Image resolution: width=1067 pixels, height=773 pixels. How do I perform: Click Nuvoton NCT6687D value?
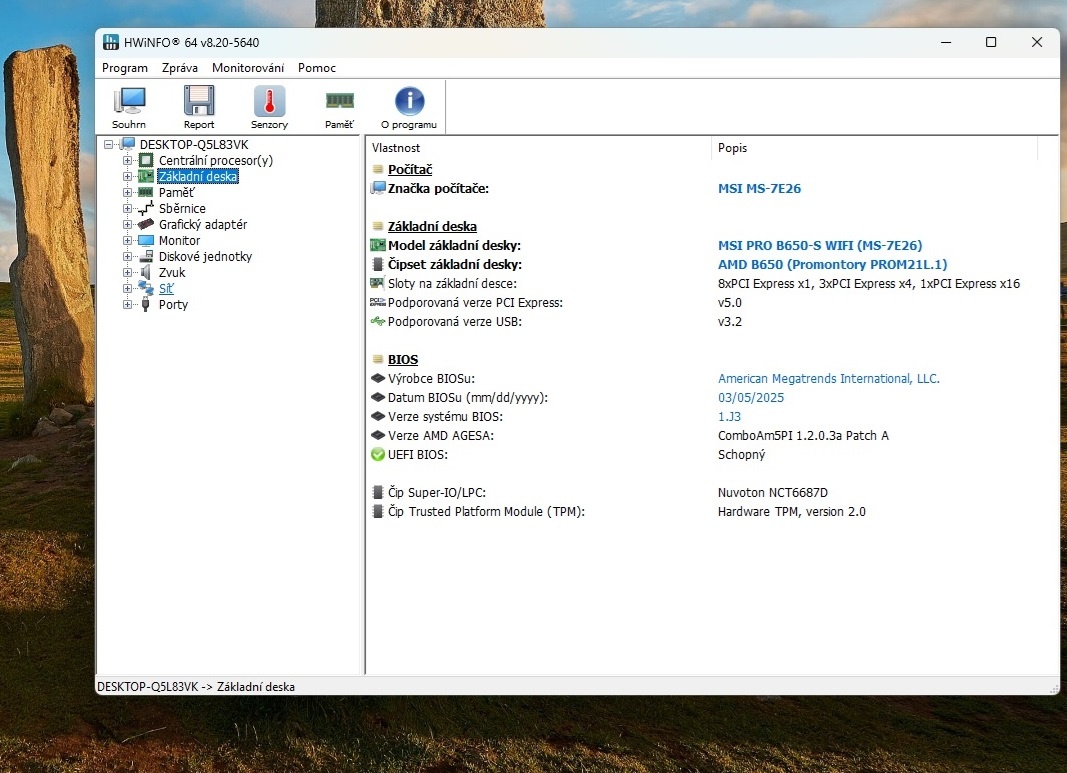click(x=772, y=493)
